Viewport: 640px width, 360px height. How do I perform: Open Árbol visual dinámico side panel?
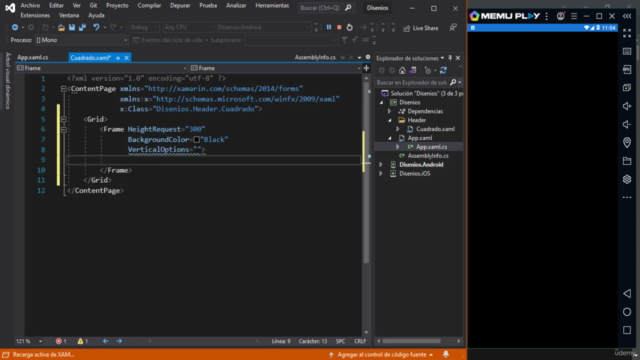pyautogui.click(x=8, y=81)
